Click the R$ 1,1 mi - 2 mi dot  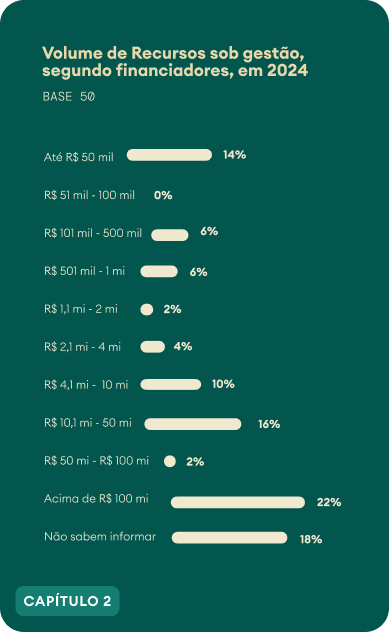click(x=147, y=310)
